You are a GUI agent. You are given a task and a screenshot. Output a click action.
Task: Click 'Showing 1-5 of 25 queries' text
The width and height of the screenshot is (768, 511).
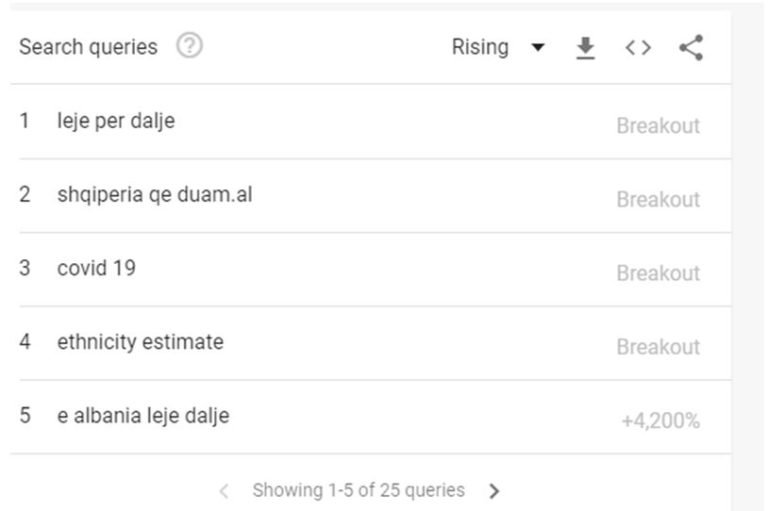358,490
